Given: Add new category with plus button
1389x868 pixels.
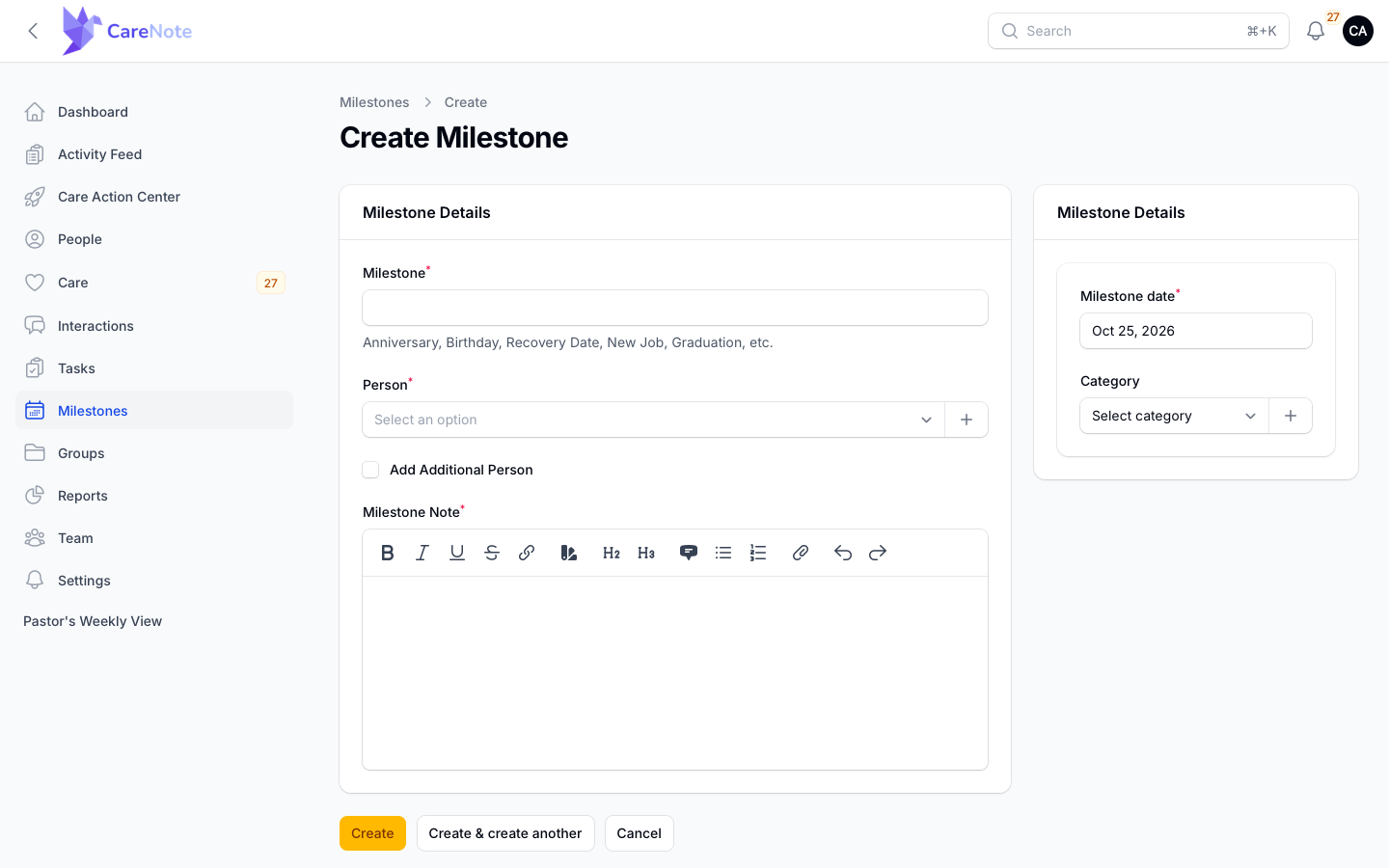Looking at the screenshot, I should (x=1291, y=416).
